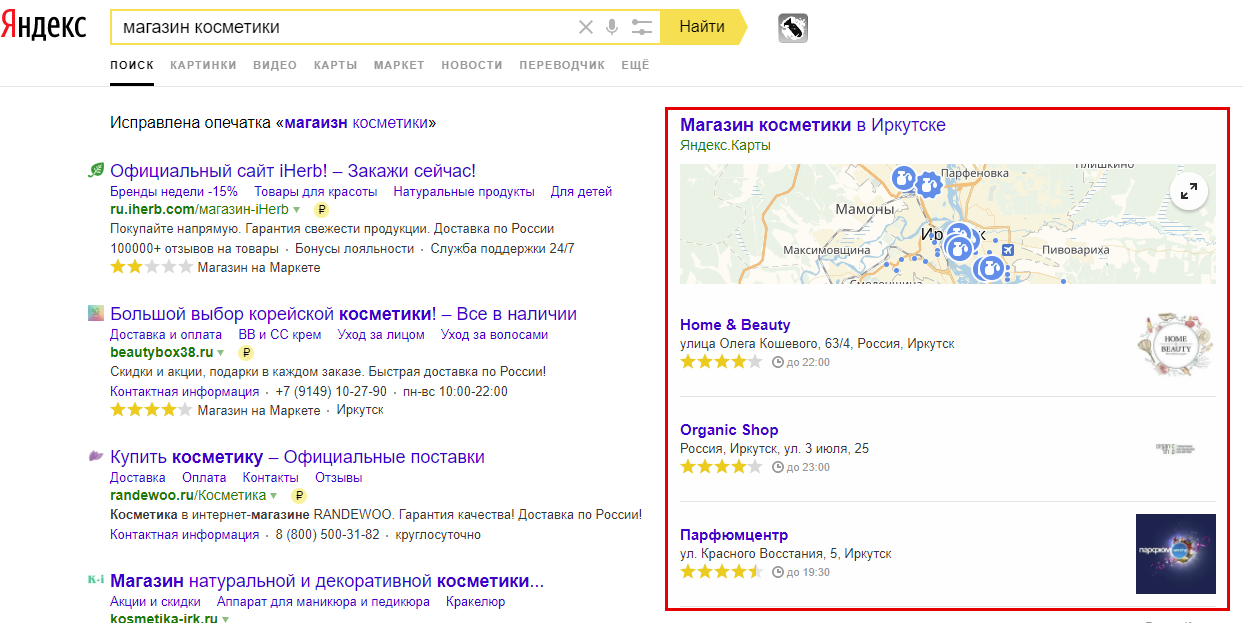Click the iHerb green leaf favicon
Screen dimensions: 1243x623
96,170
